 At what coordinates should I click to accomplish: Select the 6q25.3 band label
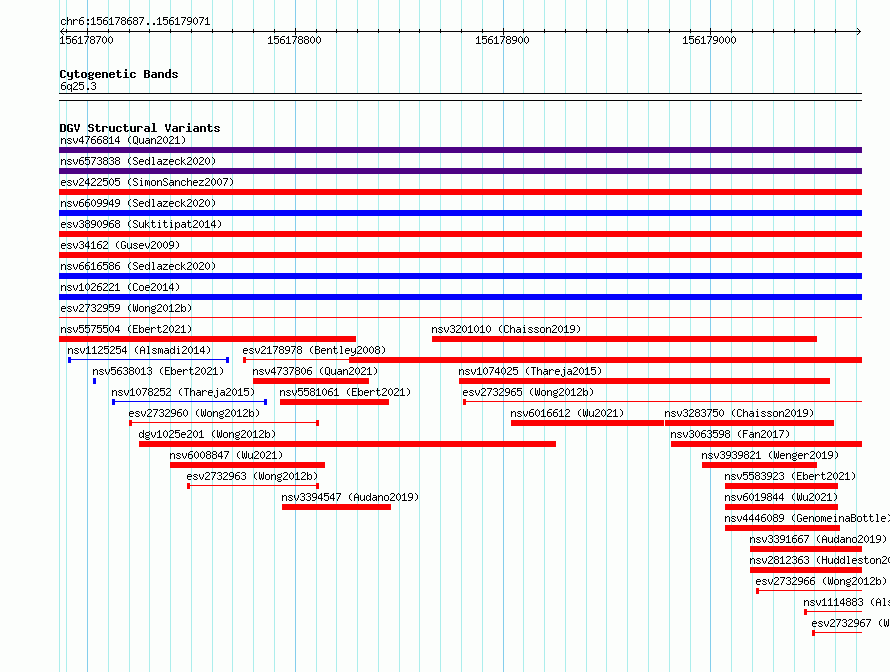point(78,86)
